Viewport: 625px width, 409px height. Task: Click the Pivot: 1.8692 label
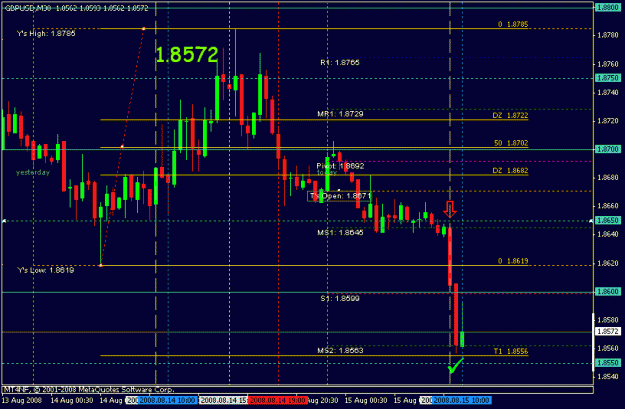[x=340, y=166]
